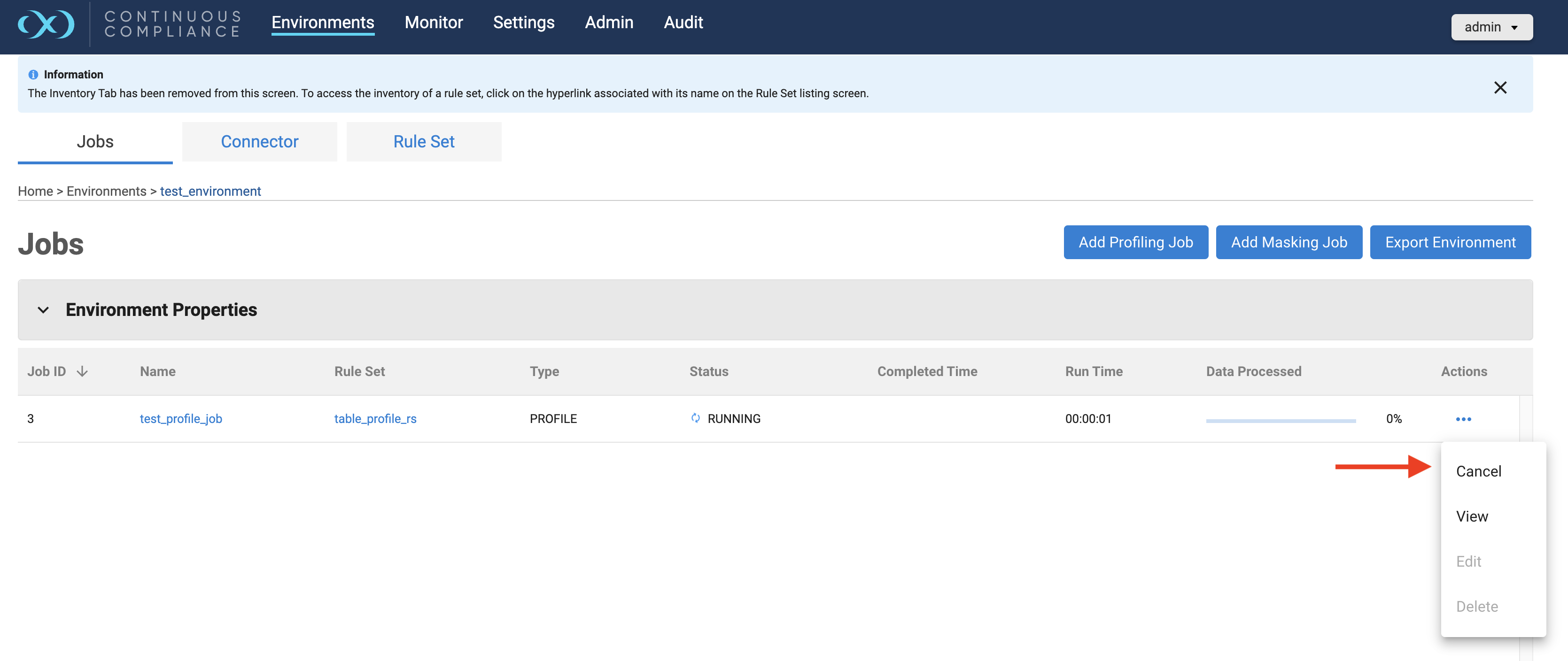Collapse the Environment Properties chevron

click(43, 310)
